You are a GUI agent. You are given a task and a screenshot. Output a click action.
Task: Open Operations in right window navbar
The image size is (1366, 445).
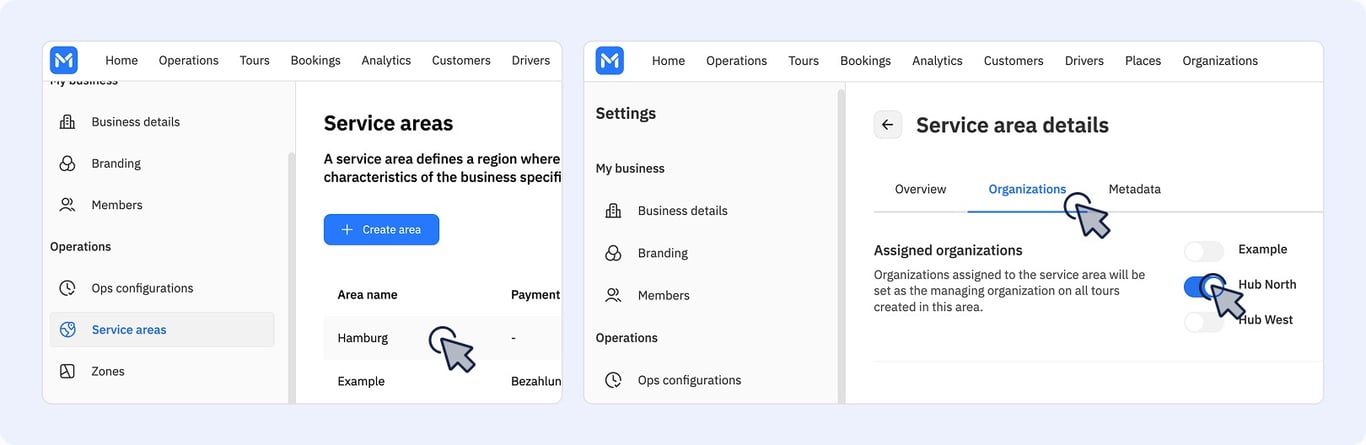[x=736, y=60]
